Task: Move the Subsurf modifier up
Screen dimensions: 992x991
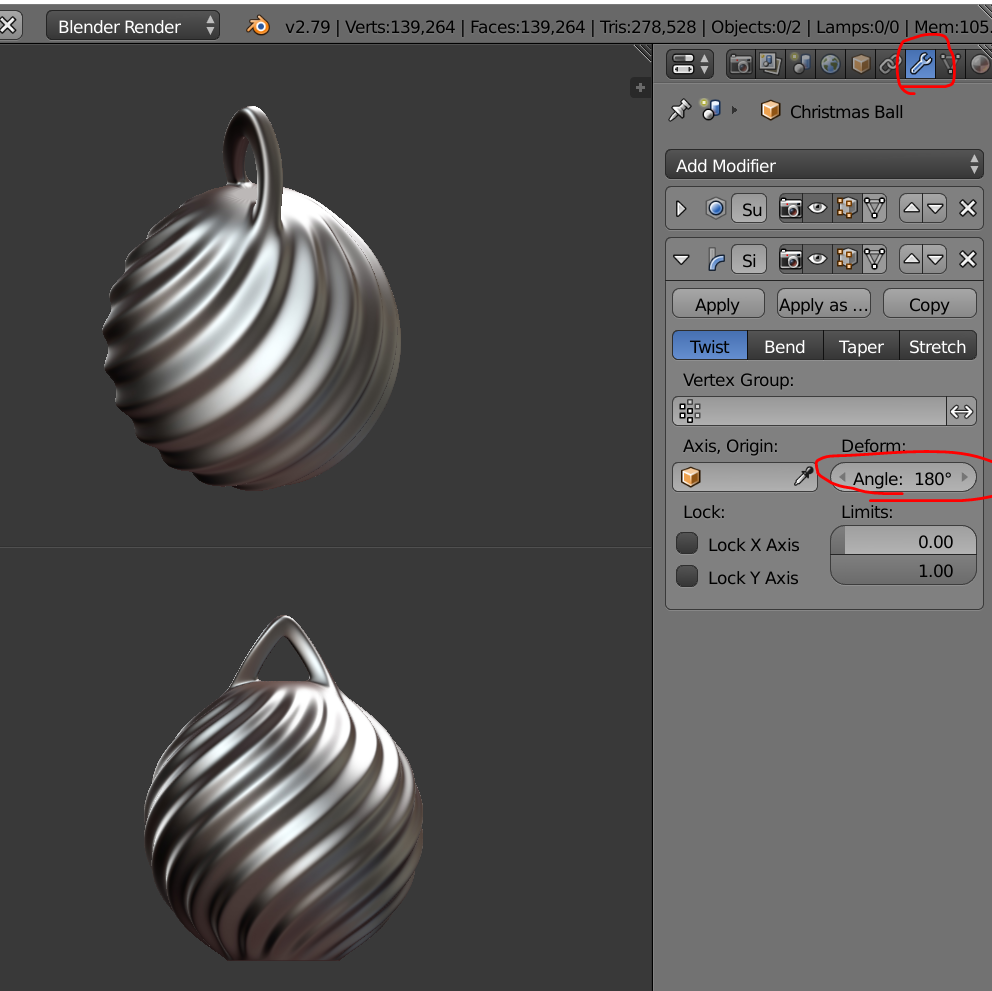Action: click(x=911, y=208)
